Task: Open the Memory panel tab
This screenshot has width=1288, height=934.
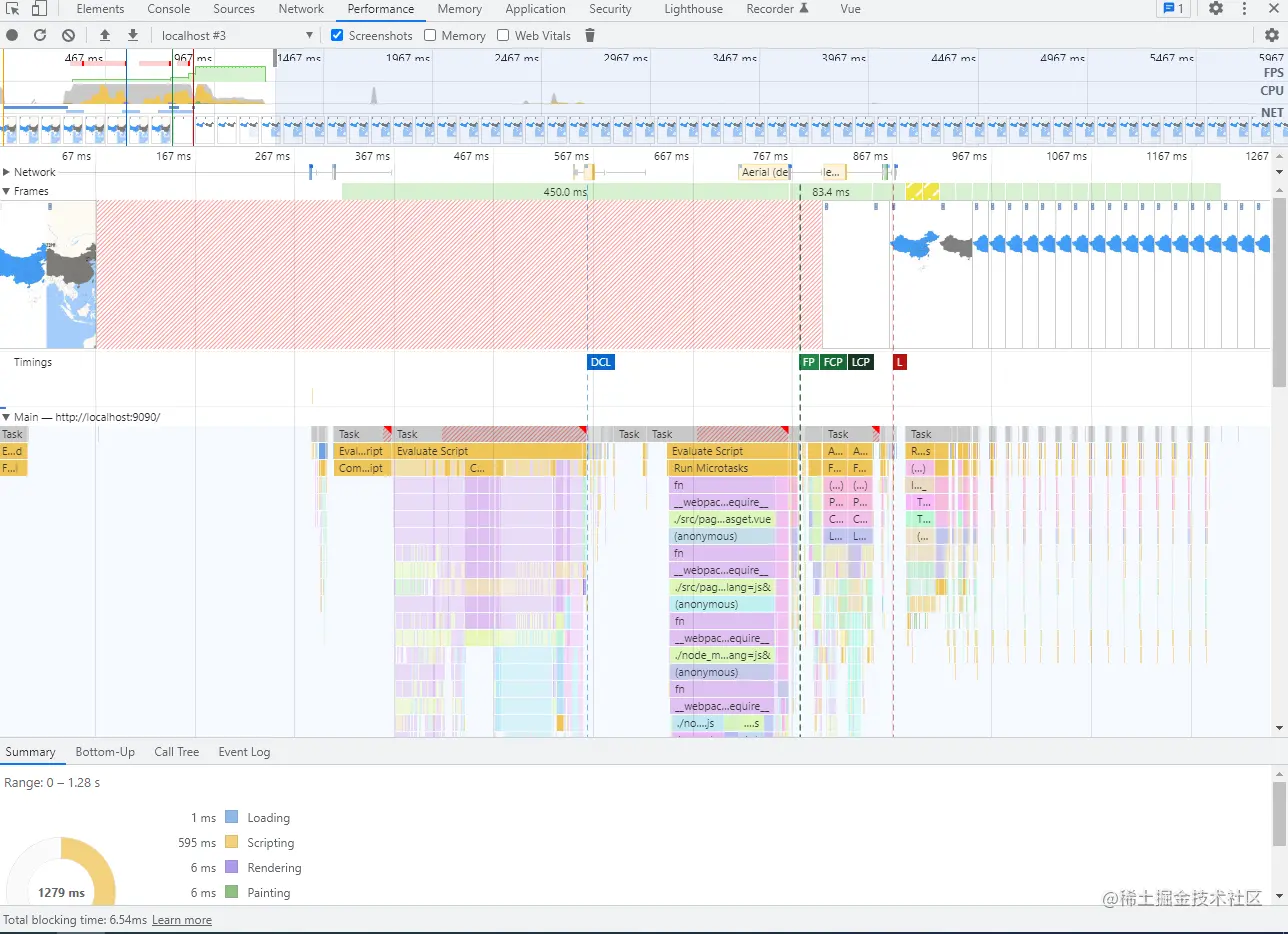Action: pos(459,9)
